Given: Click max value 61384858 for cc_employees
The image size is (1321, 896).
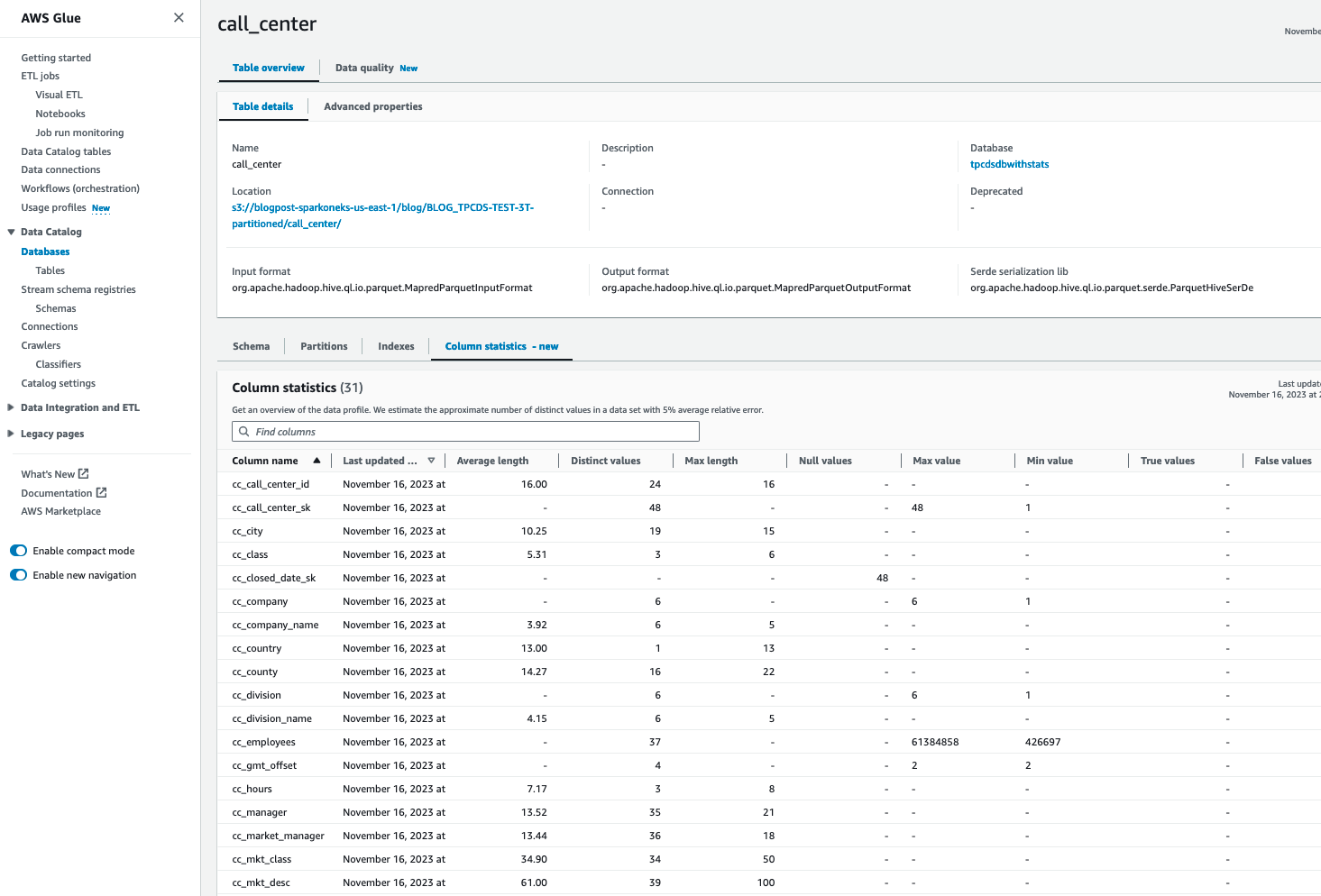Looking at the screenshot, I should point(935,742).
